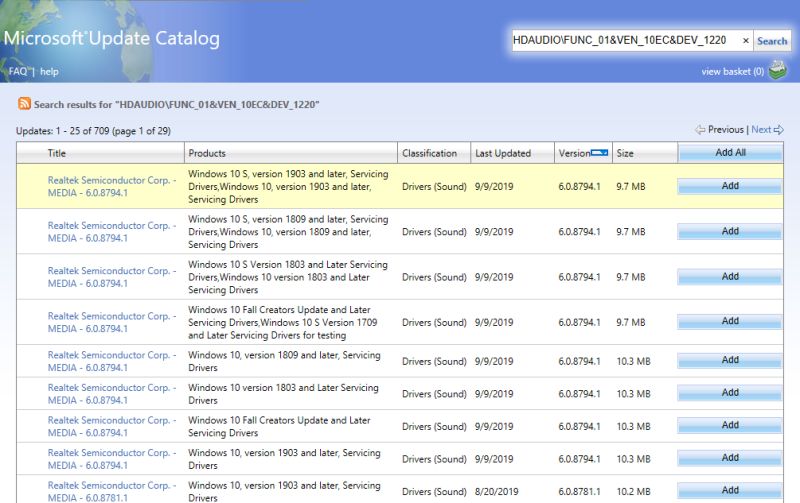Click the Add All button
Image resolution: width=800 pixels, height=503 pixels.
click(730, 153)
